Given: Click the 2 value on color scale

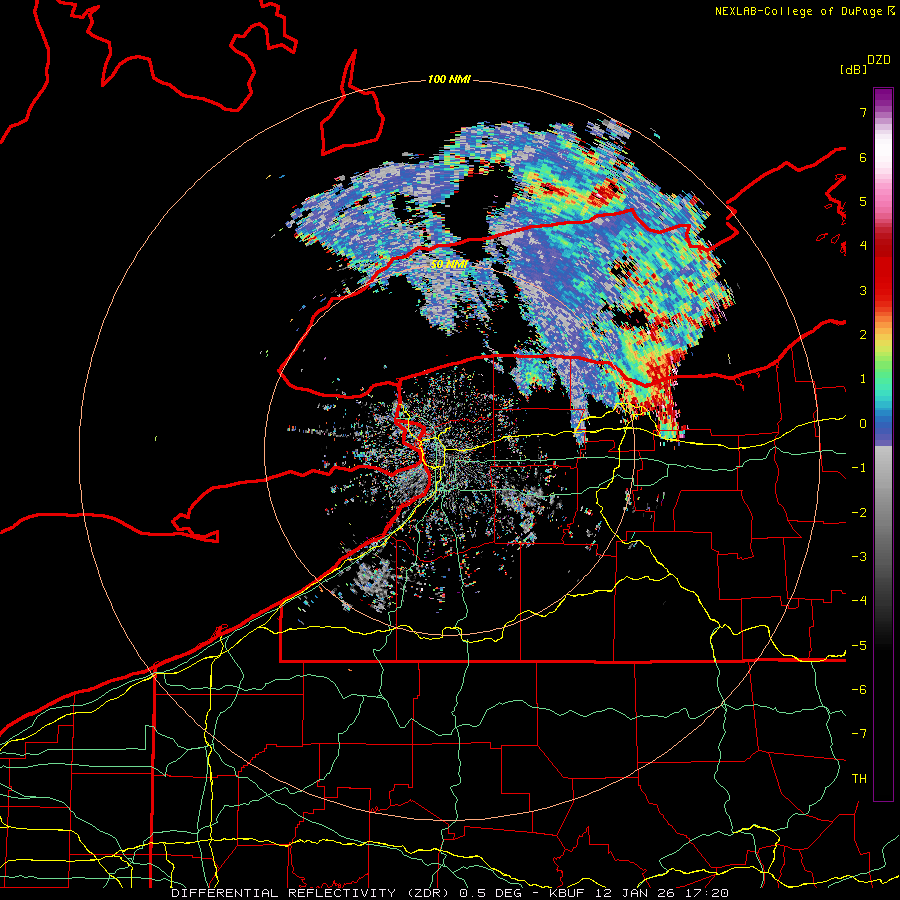Looking at the screenshot, I should [863, 335].
